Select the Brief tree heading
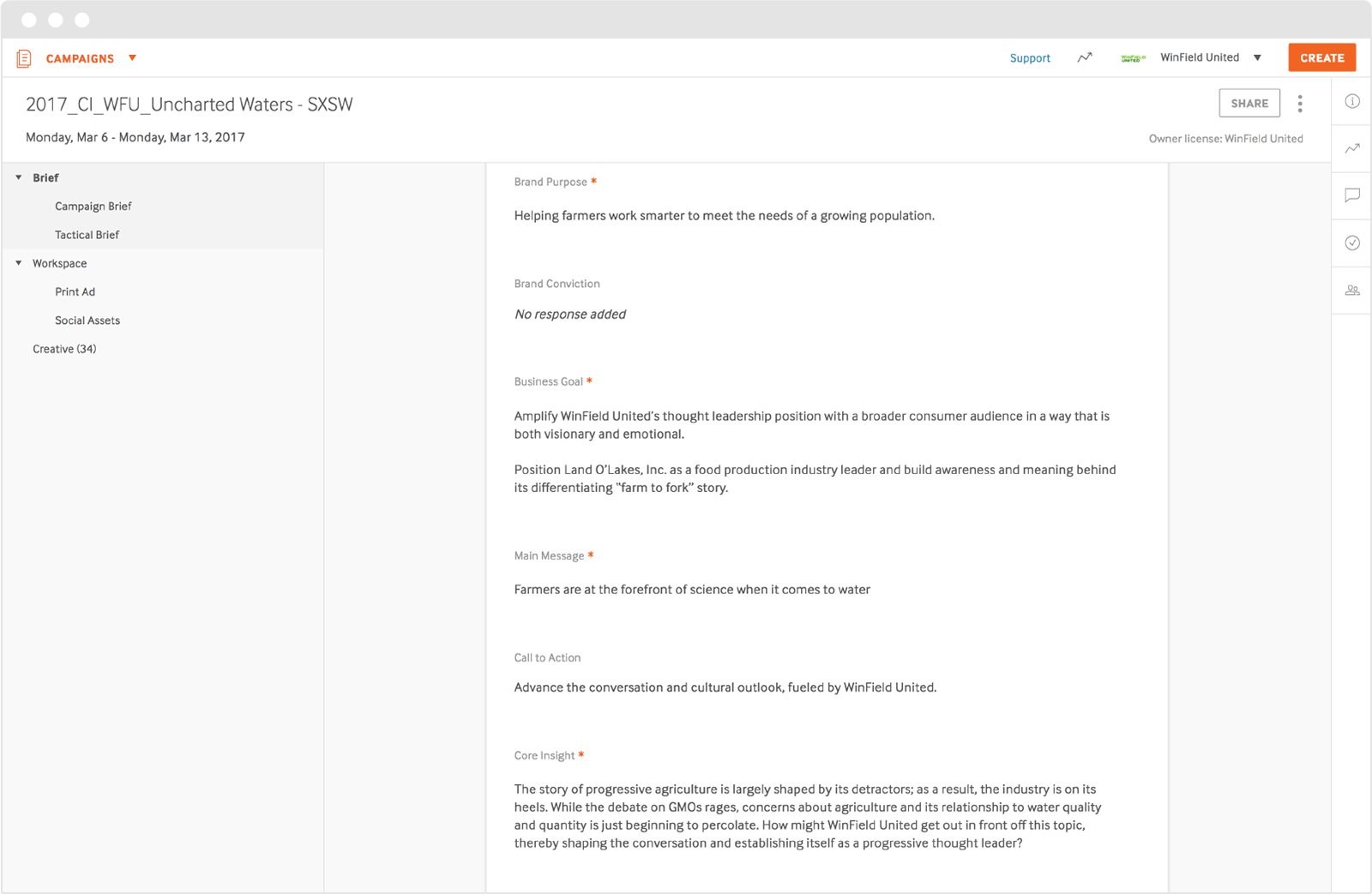Screen dimensions: 1372x894 45,177
